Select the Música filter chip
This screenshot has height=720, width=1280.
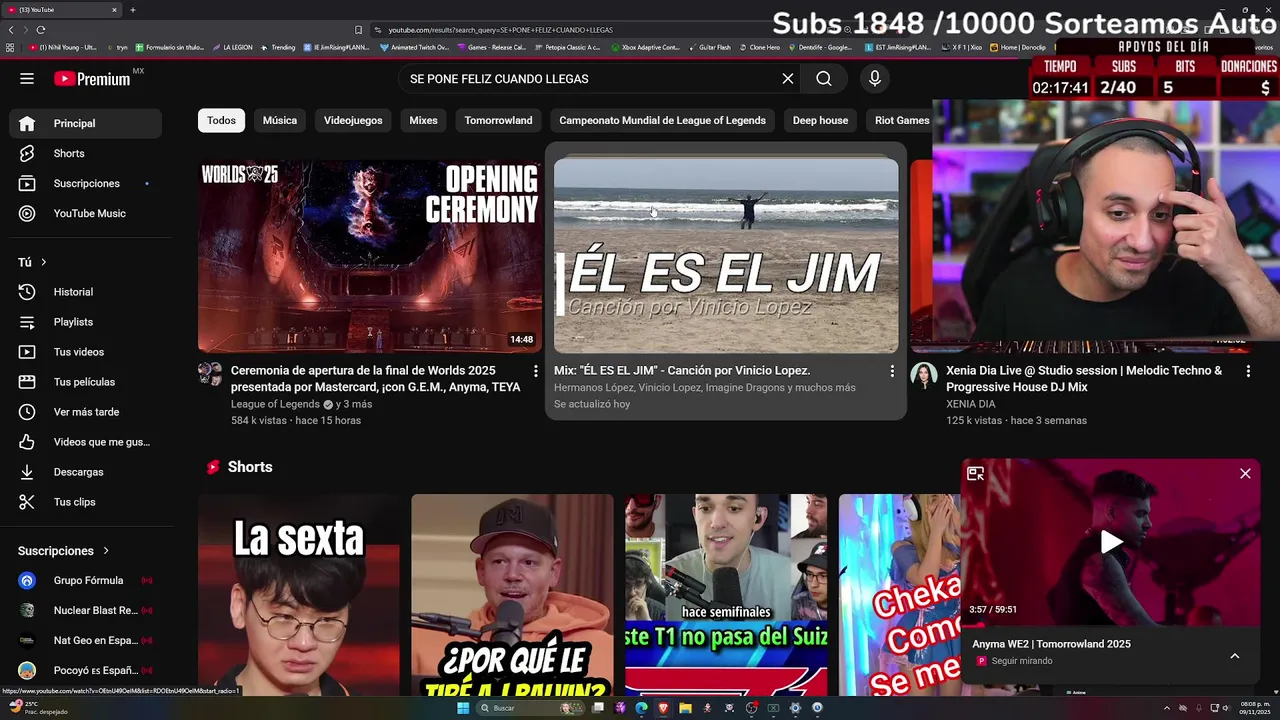280,120
